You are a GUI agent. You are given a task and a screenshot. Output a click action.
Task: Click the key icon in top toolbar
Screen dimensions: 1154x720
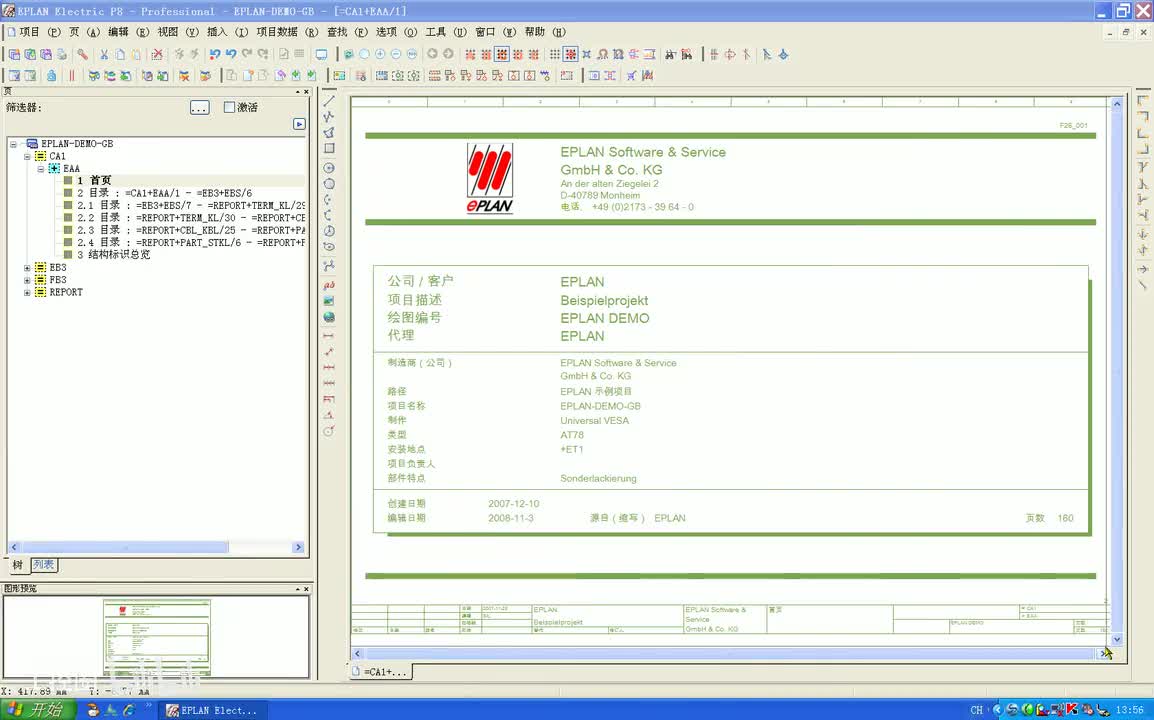click(82, 54)
